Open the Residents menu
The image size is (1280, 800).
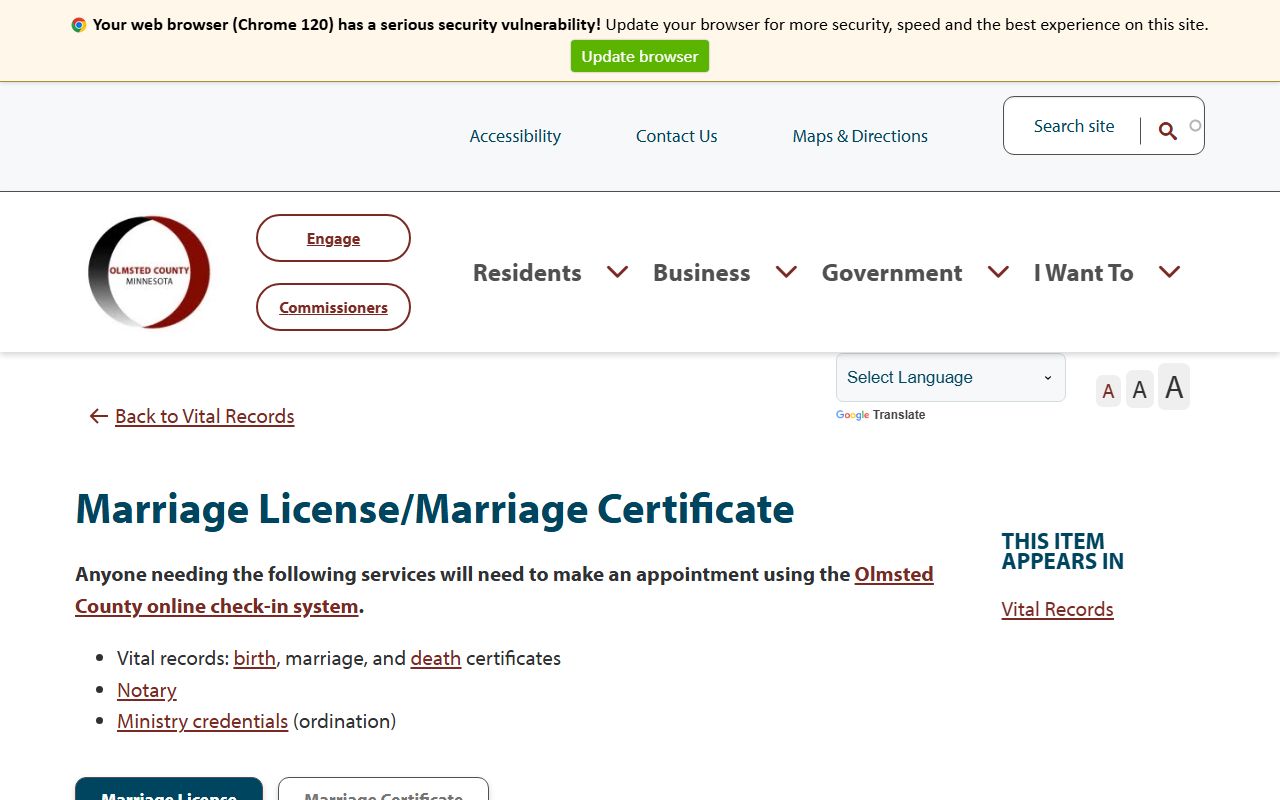pyautogui.click(x=527, y=272)
